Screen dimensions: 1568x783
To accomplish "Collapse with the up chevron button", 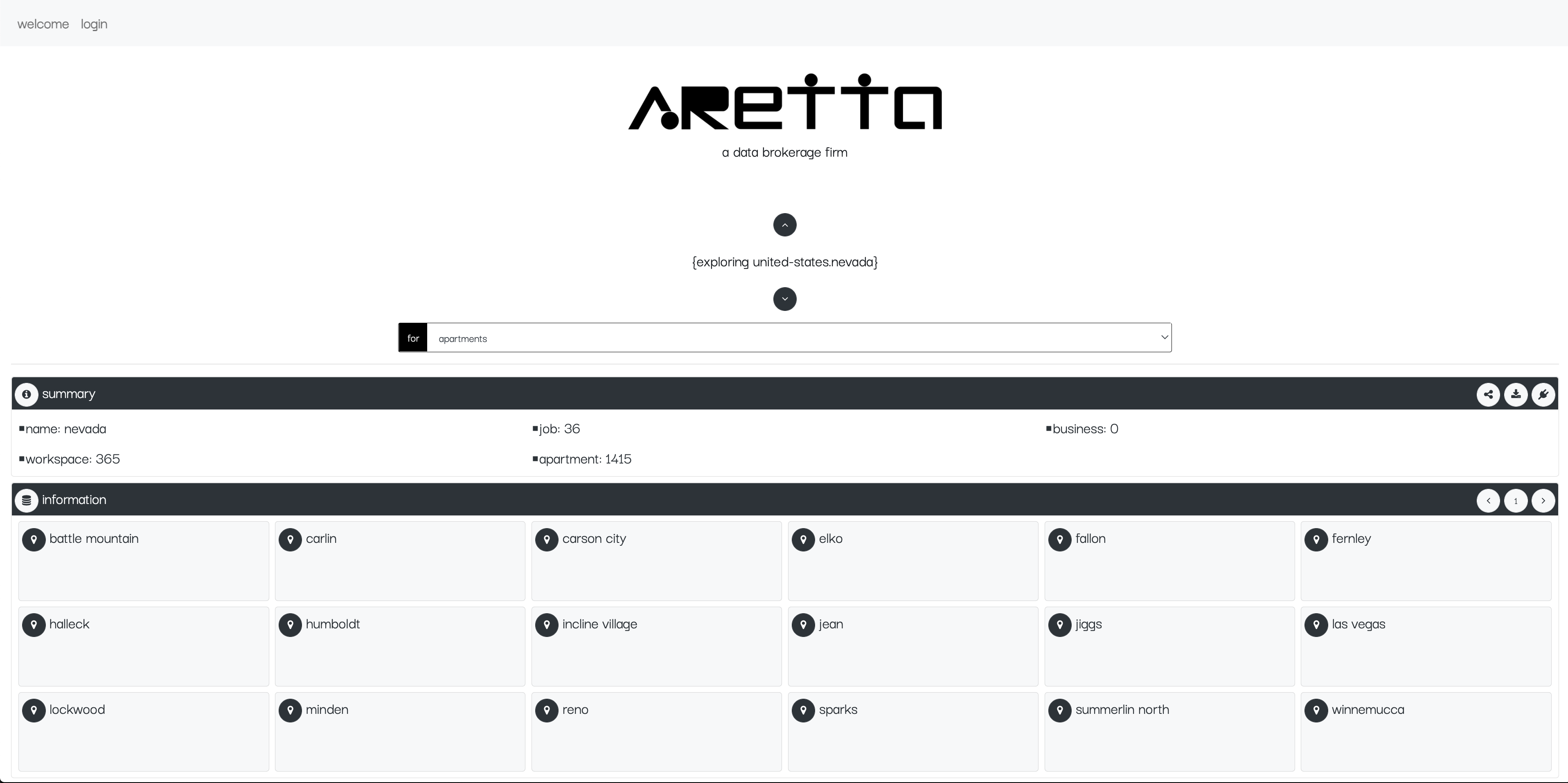I will point(784,225).
